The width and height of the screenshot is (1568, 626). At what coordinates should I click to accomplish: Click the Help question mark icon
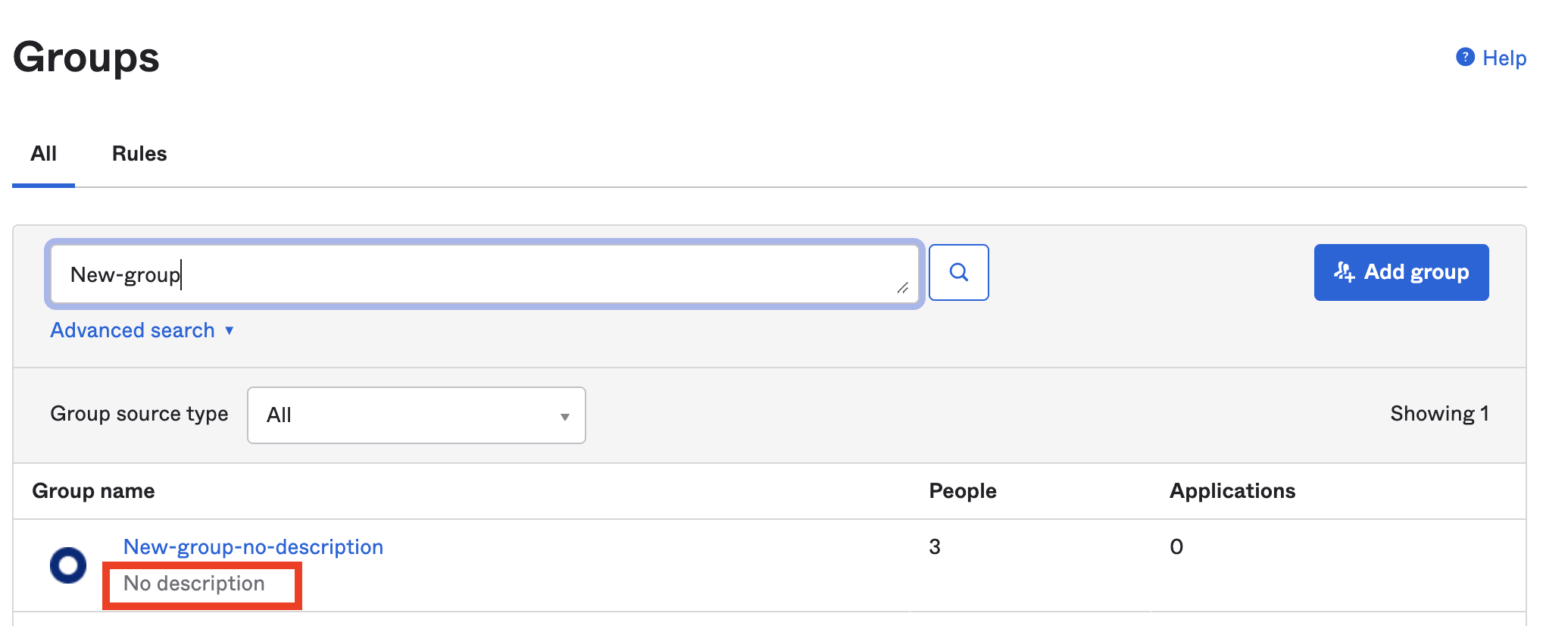click(x=1465, y=57)
